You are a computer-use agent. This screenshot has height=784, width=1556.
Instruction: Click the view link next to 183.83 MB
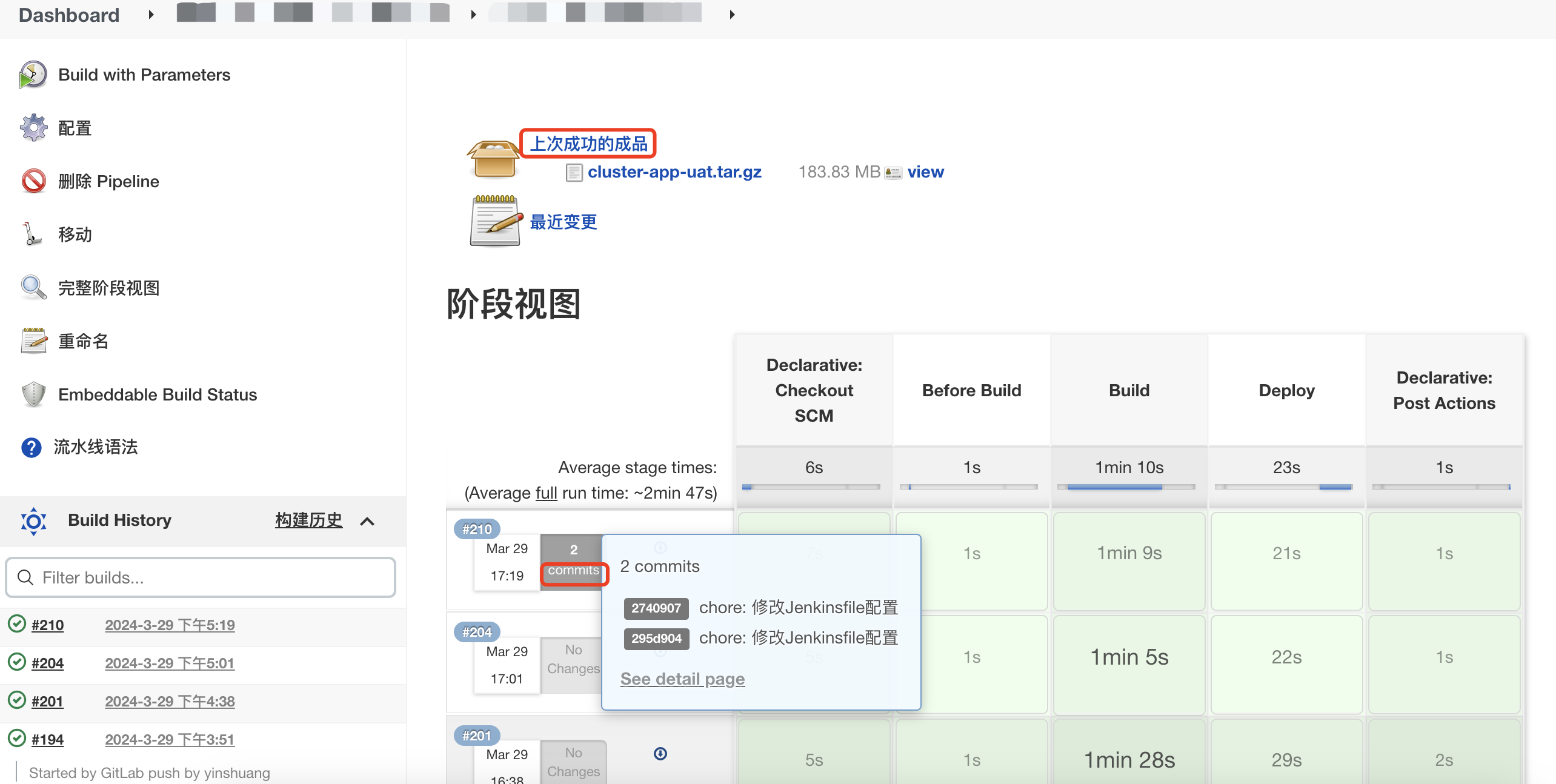pos(925,172)
